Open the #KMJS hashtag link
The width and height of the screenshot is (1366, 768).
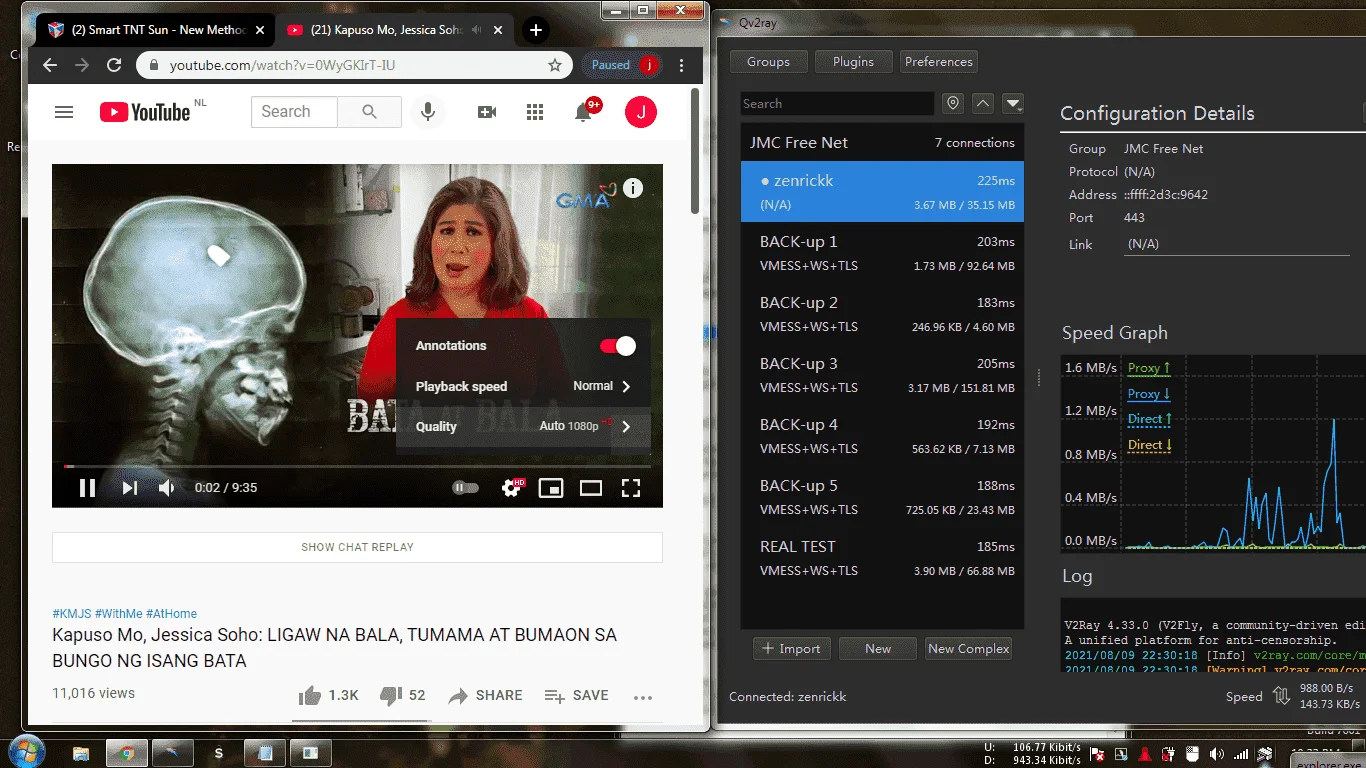point(72,614)
